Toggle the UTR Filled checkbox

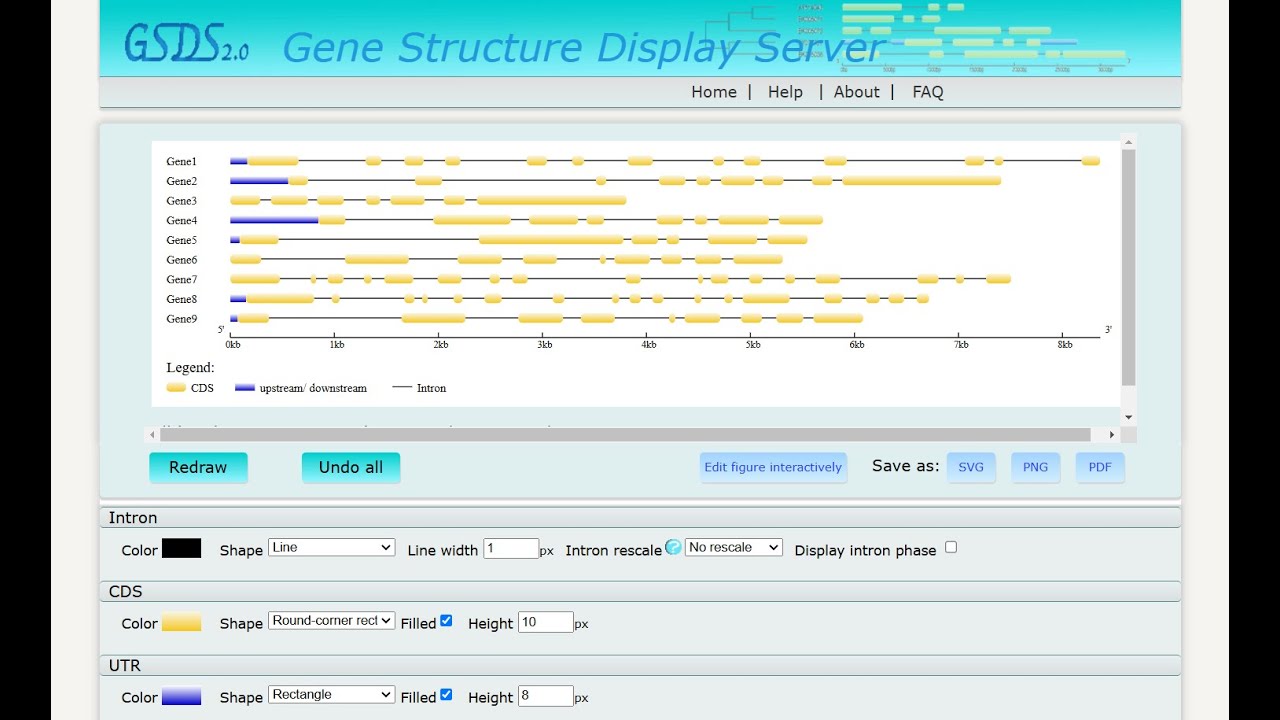point(446,695)
